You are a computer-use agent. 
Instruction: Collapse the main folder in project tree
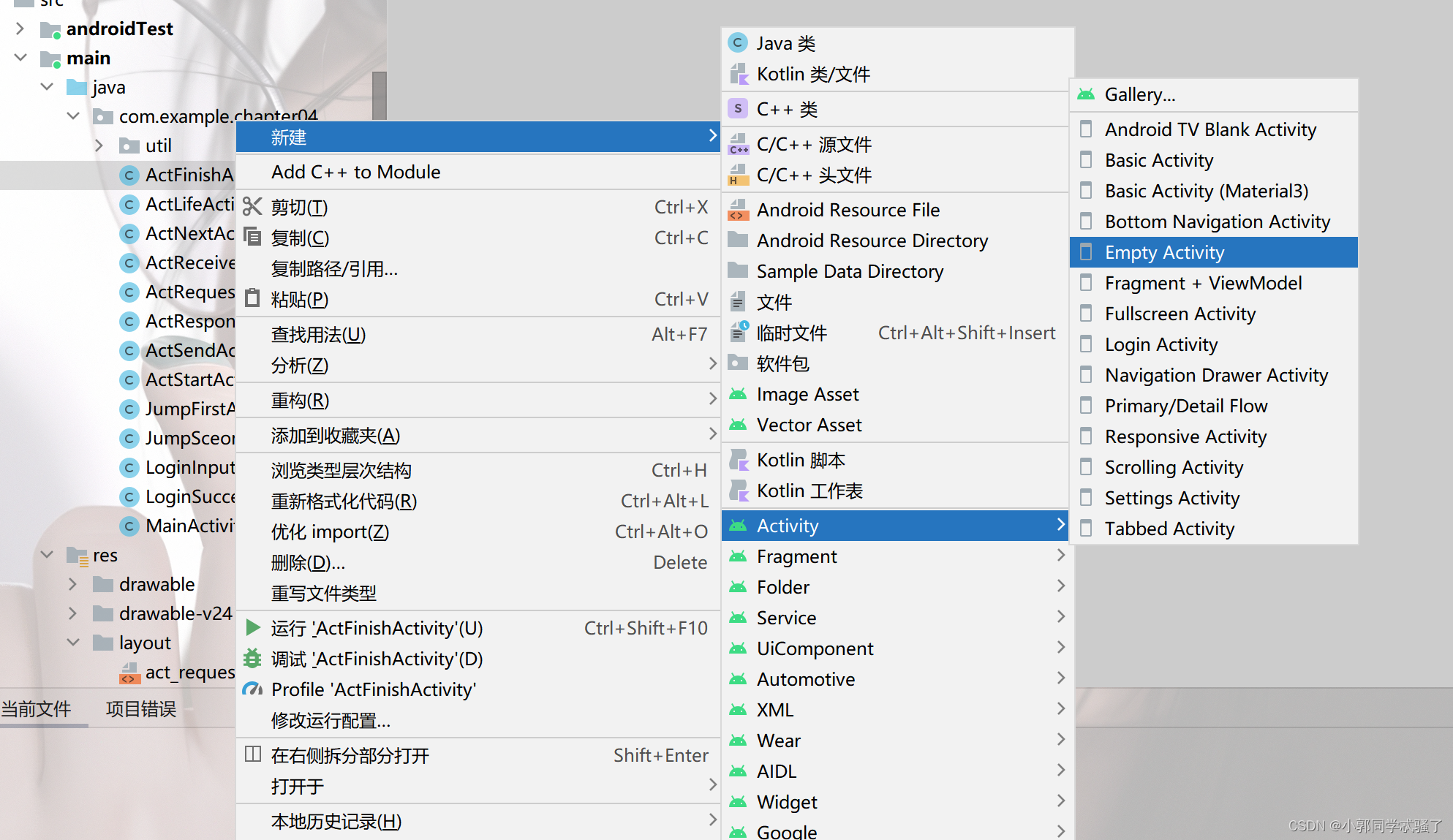[20, 57]
